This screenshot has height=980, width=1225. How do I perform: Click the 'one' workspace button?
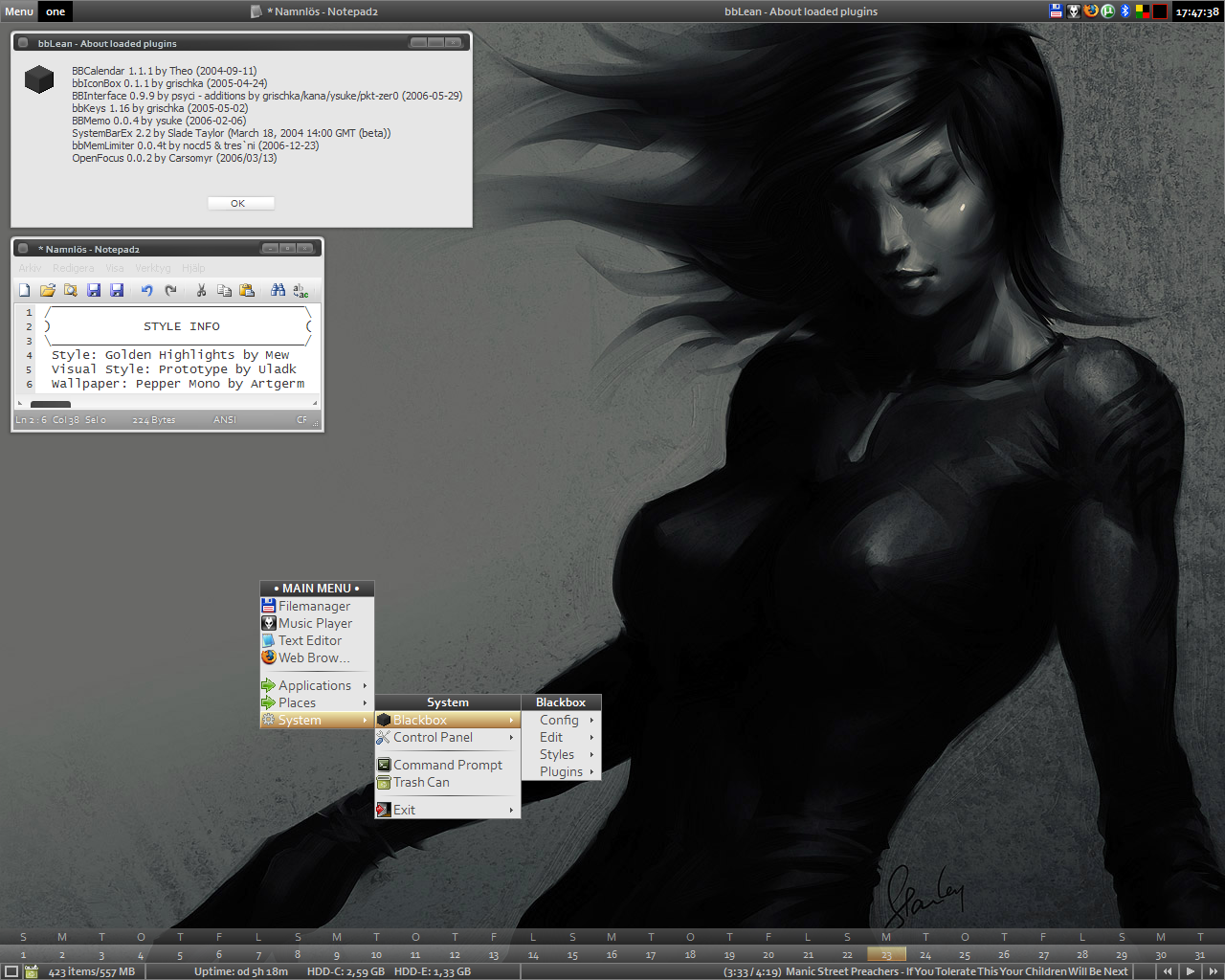pos(56,11)
